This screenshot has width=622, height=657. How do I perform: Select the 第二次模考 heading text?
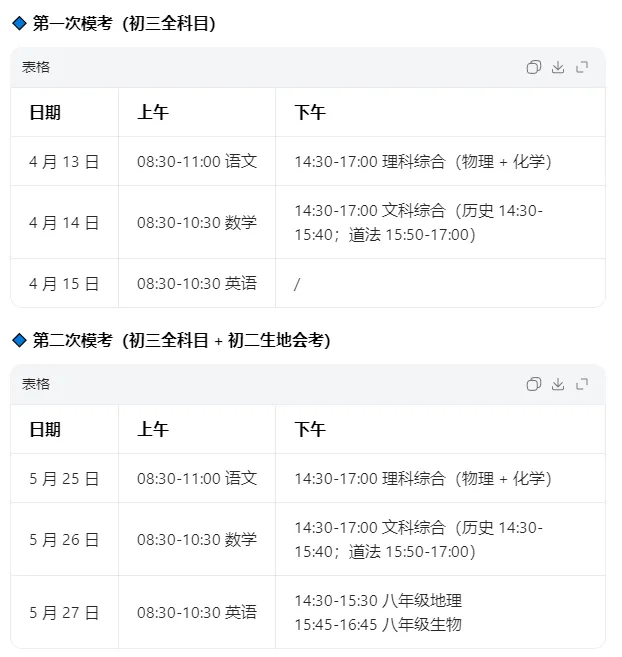181,340
